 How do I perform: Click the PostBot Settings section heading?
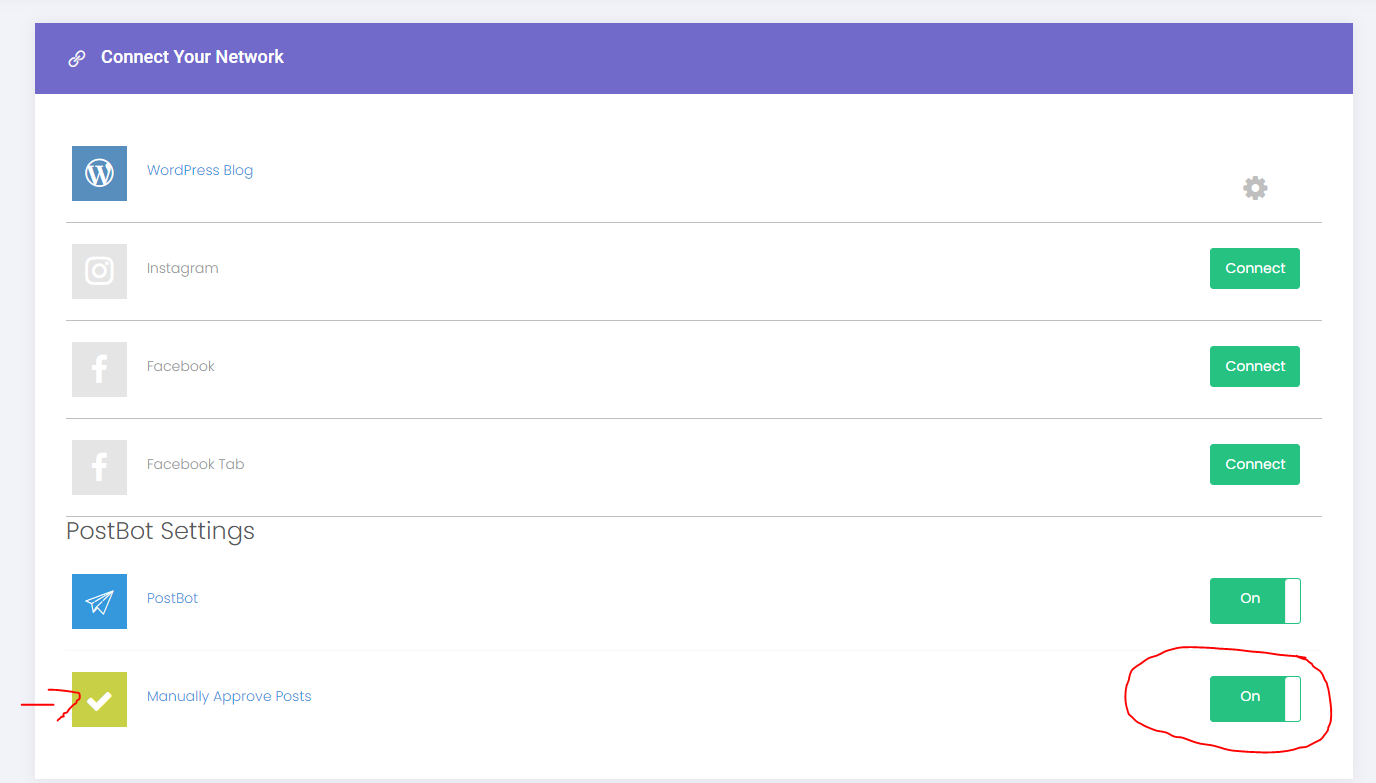(x=160, y=531)
